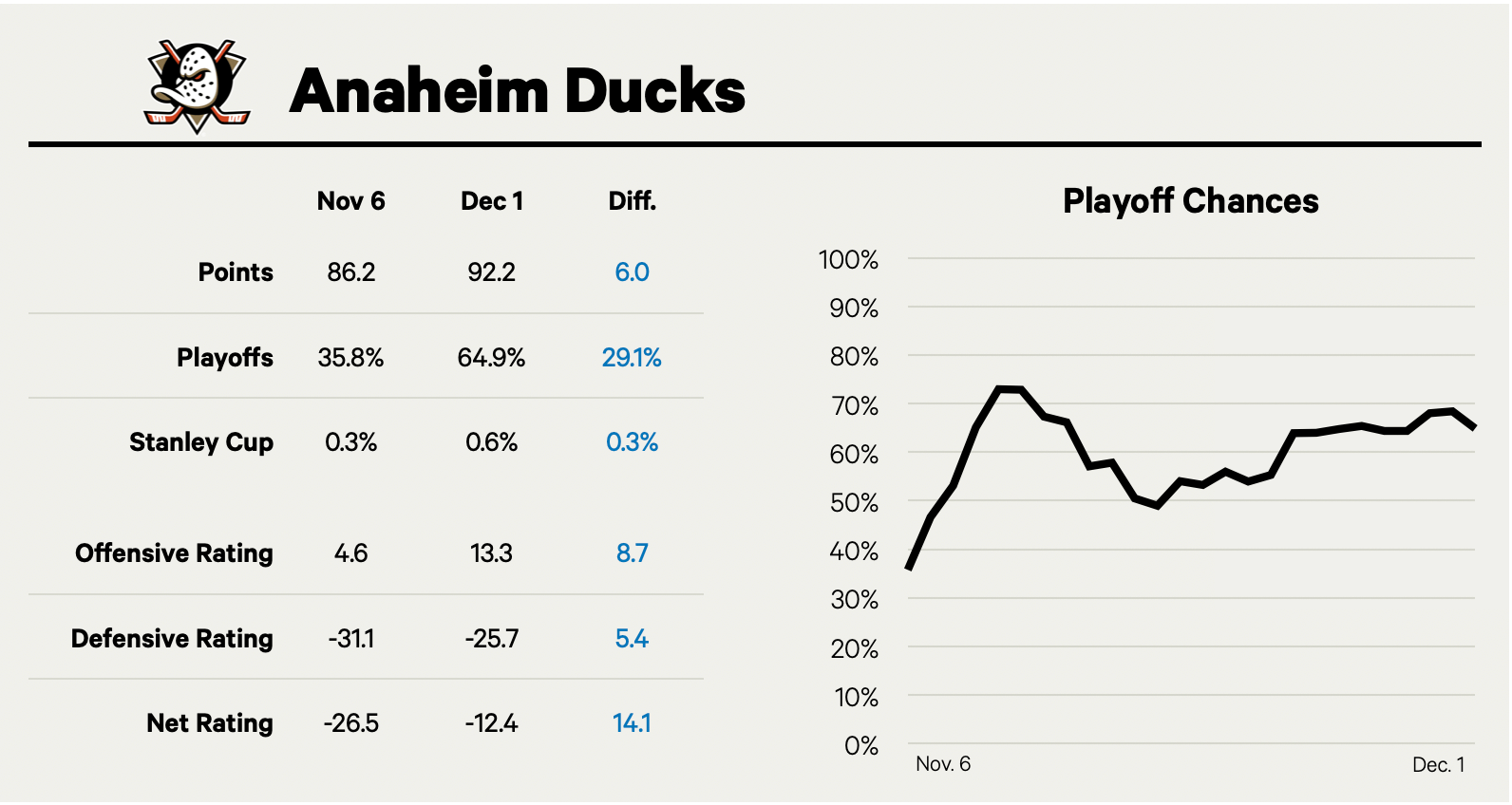Click the blue 8.7 offensive rating difference
The width and height of the screenshot is (1512, 805).
(632, 553)
